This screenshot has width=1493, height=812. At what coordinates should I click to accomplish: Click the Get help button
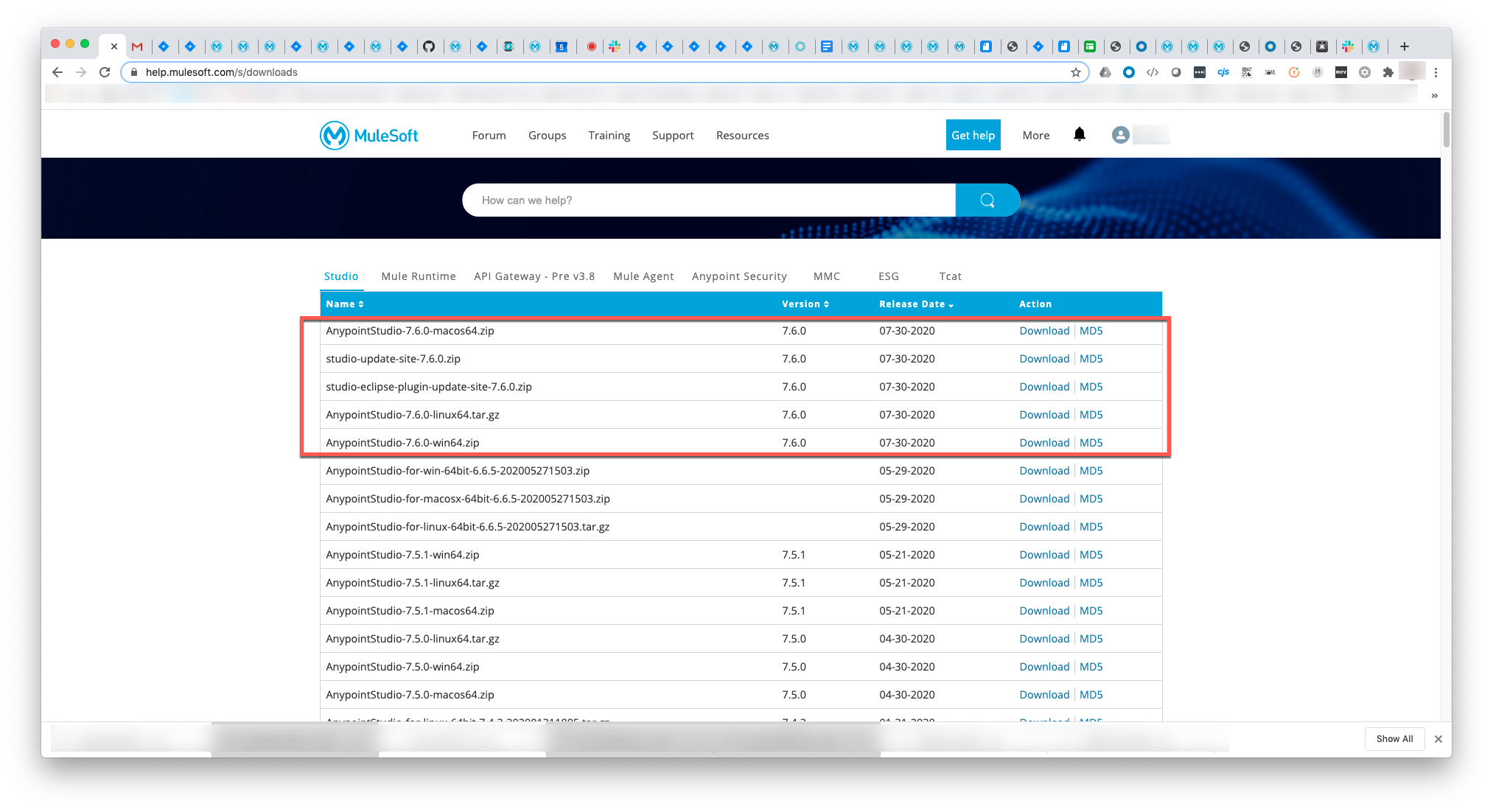coord(973,136)
